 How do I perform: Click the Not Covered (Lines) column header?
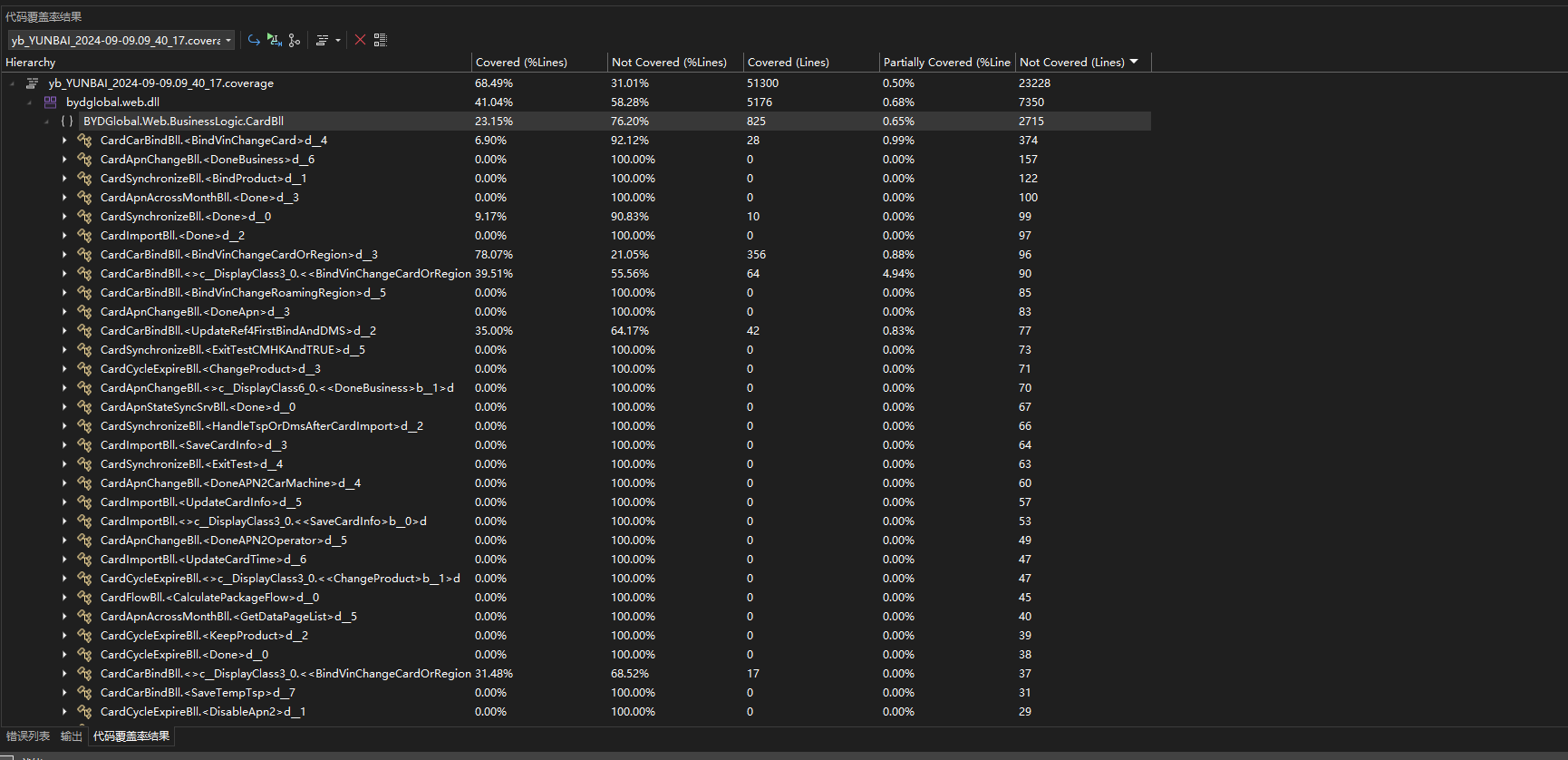click(x=1071, y=63)
